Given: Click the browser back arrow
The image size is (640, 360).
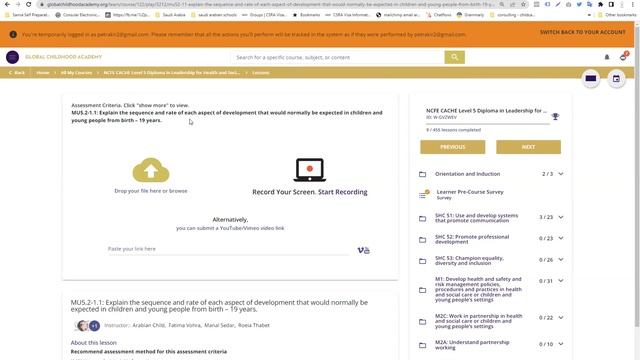Looking at the screenshot, I should (7, 4).
